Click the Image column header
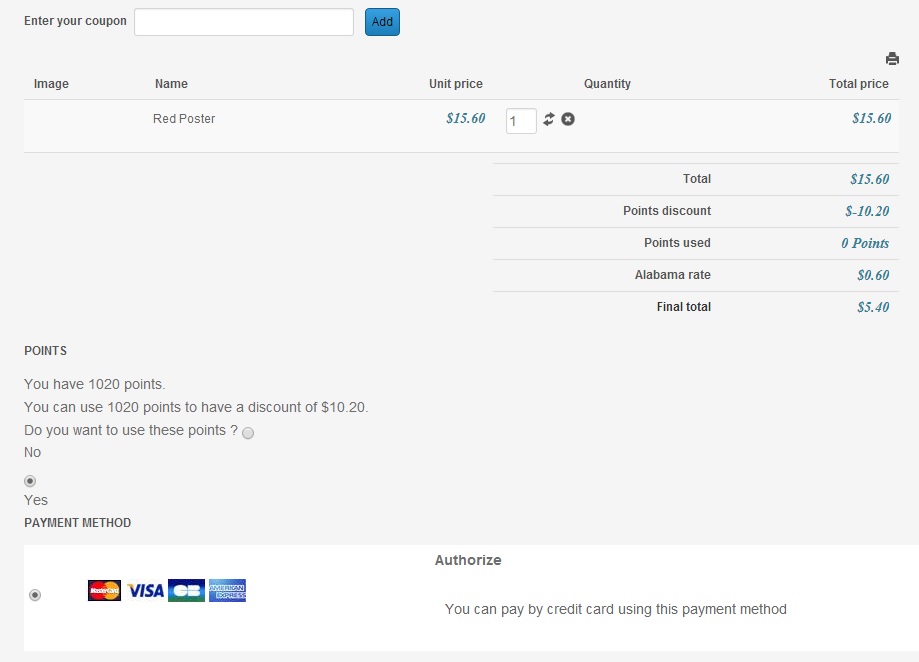919x662 pixels. tap(51, 84)
